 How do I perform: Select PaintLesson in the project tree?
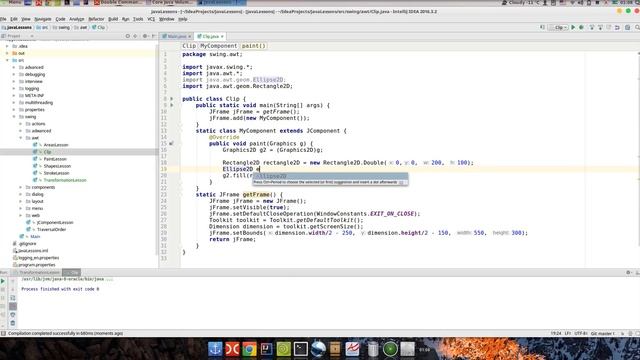[55, 159]
